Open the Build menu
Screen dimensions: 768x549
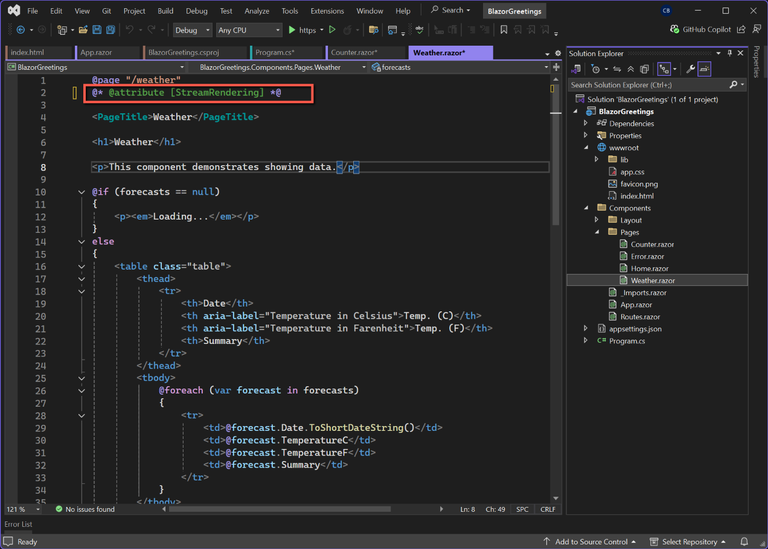(165, 11)
